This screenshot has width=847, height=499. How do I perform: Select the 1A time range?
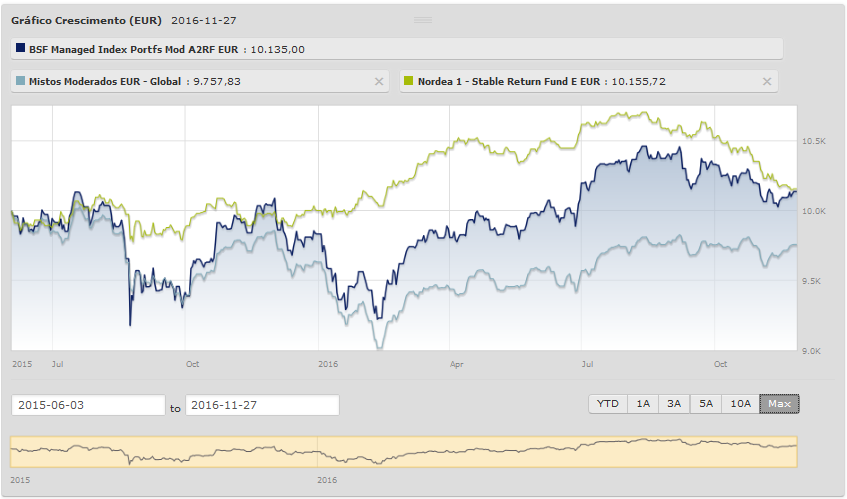coord(642,404)
